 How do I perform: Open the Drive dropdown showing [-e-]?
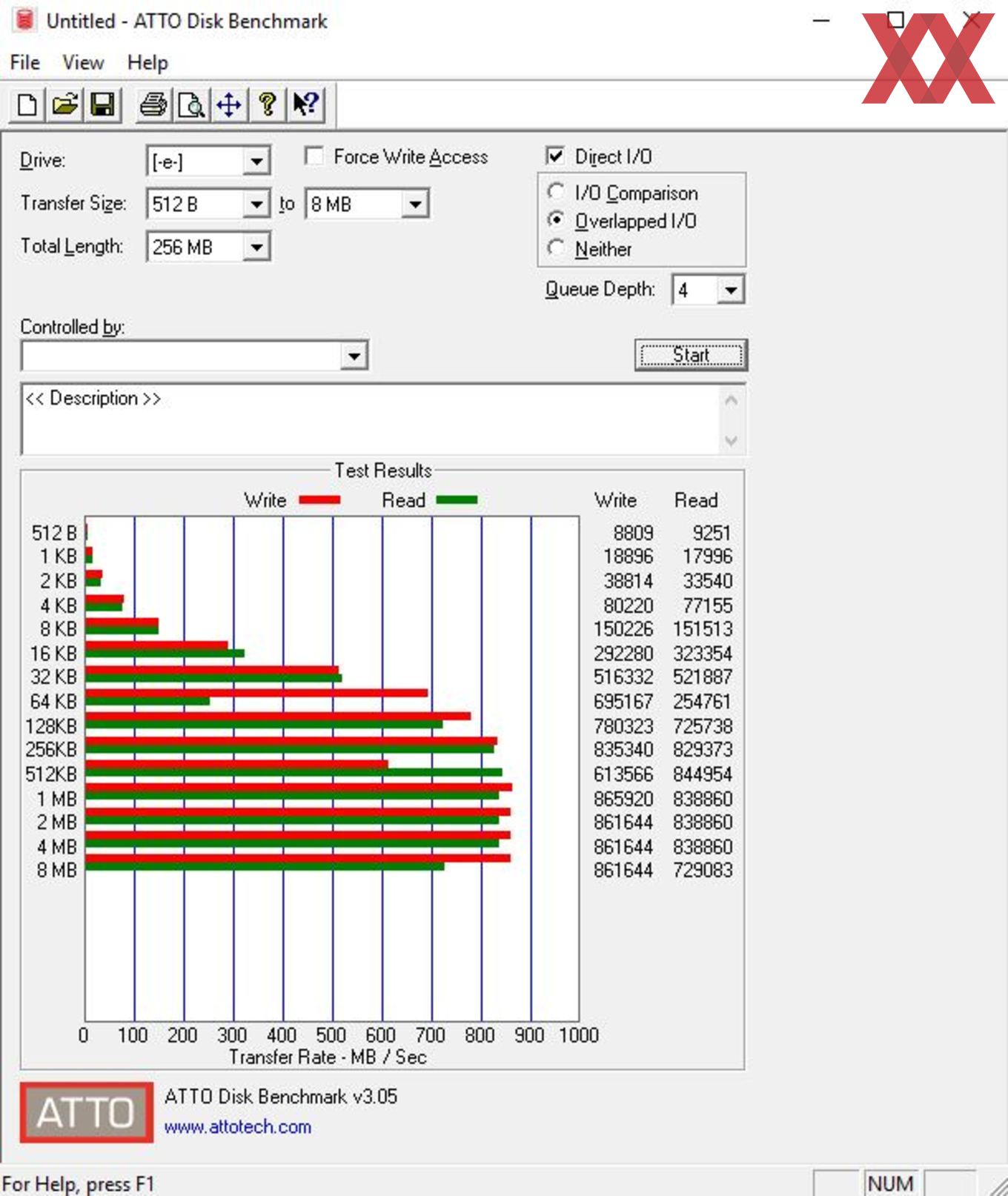tap(256, 162)
